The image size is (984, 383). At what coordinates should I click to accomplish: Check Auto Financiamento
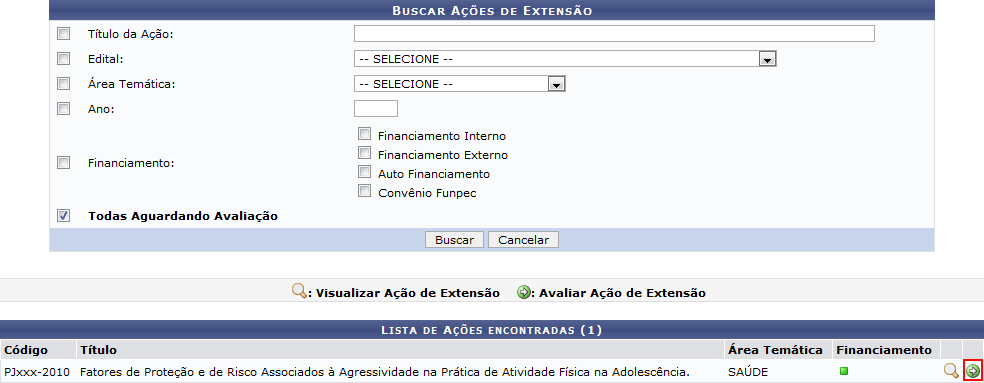[364, 171]
